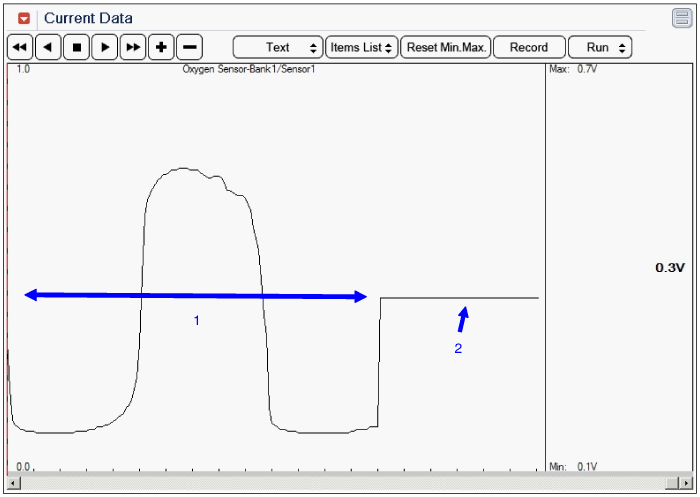Zoom in with the plus button
The height and width of the screenshot is (497, 700).
[161, 47]
